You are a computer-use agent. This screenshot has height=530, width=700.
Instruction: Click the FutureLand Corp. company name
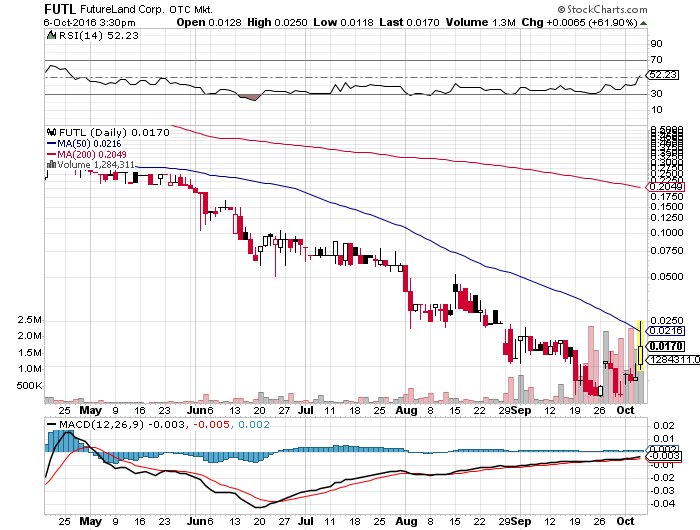(122, 9)
